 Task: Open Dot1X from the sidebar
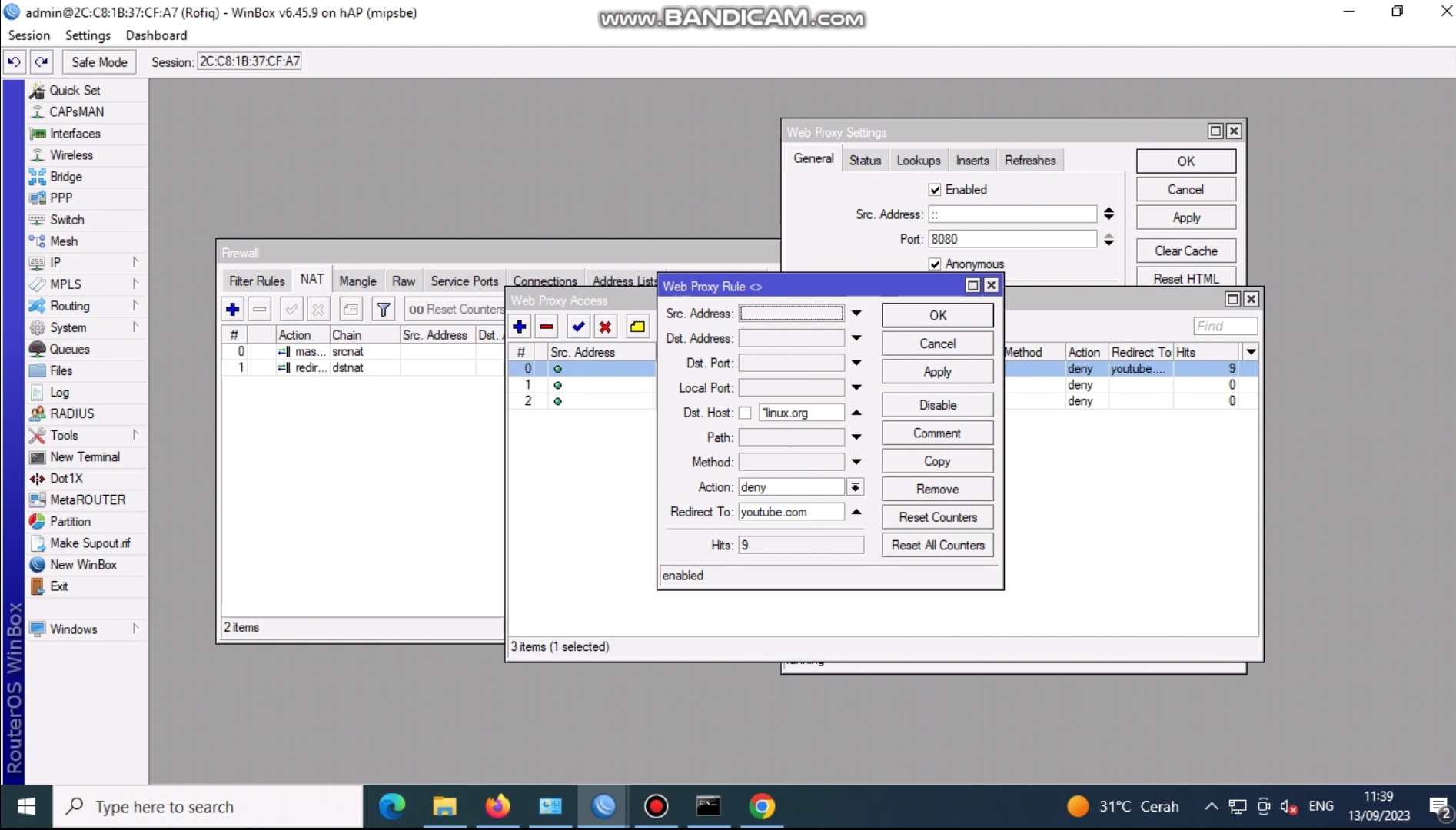[66, 478]
